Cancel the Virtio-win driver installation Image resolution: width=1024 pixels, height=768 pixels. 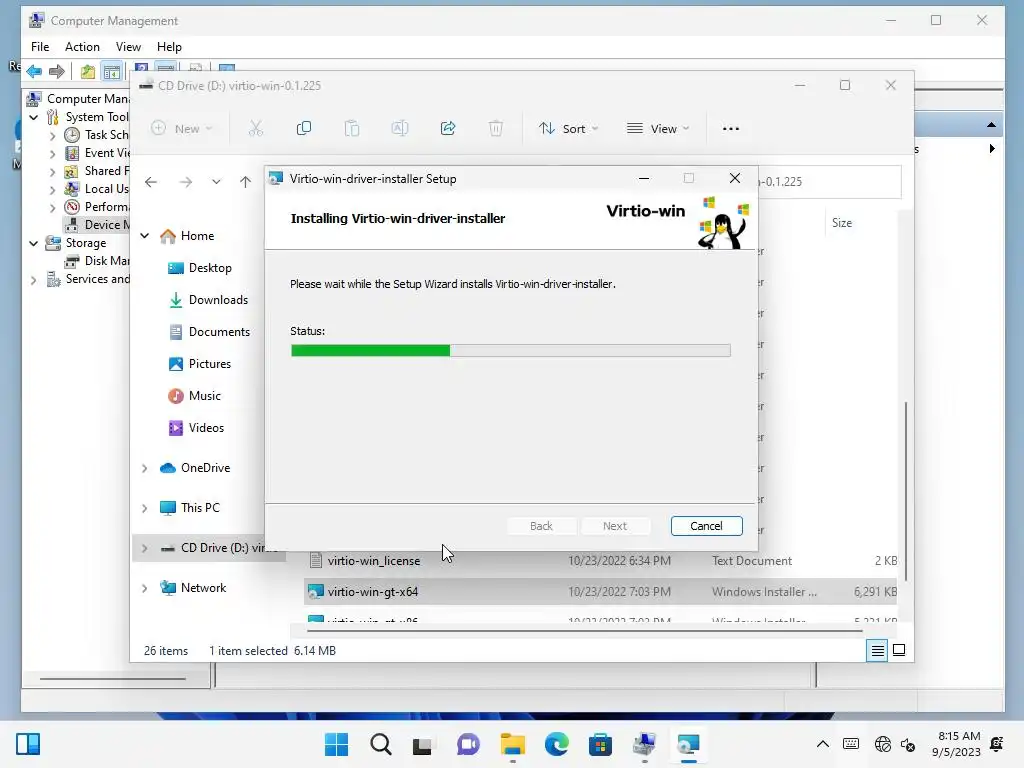coord(706,526)
